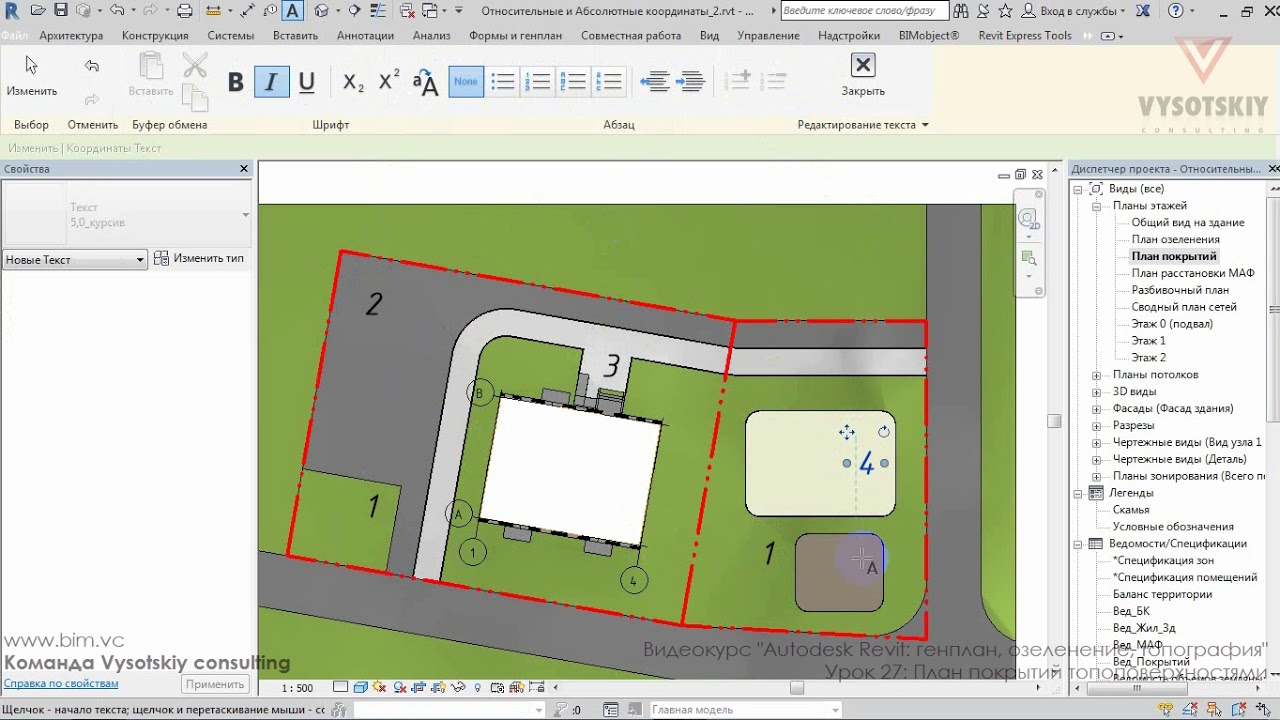Collapse the Легенды tree node
The width and height of the screenshot is (1280, 720).
coord(1079,493)
